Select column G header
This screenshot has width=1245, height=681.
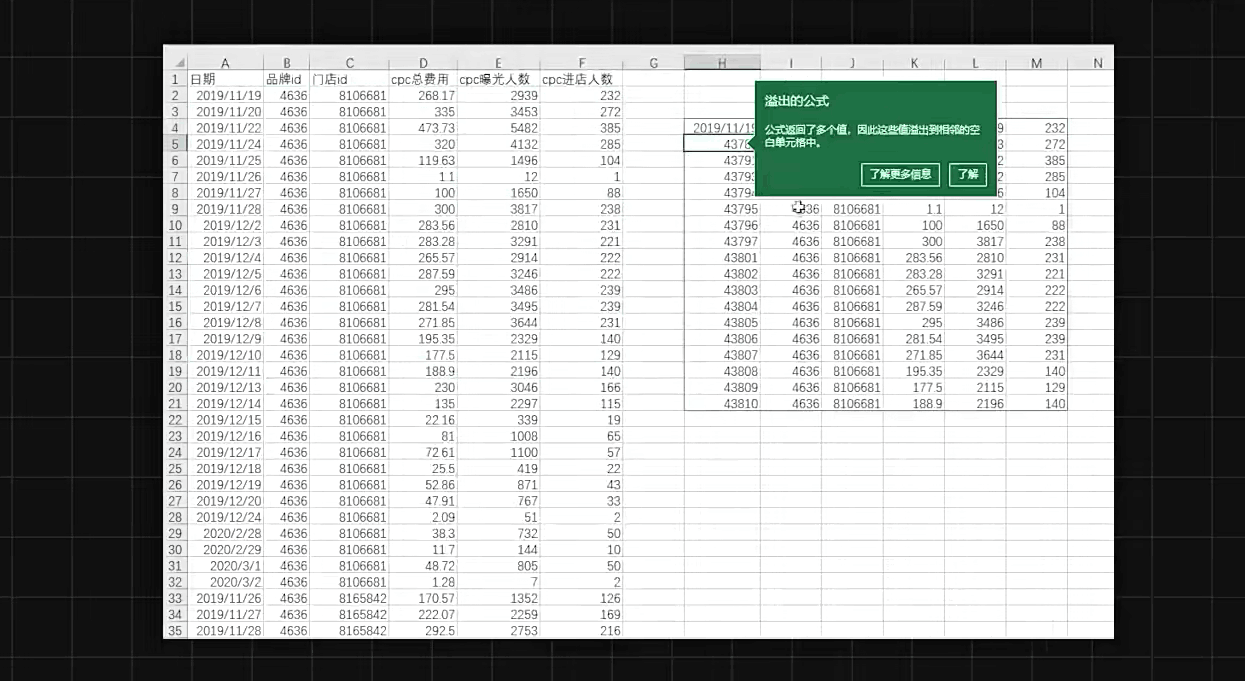(x=653, y=63)
